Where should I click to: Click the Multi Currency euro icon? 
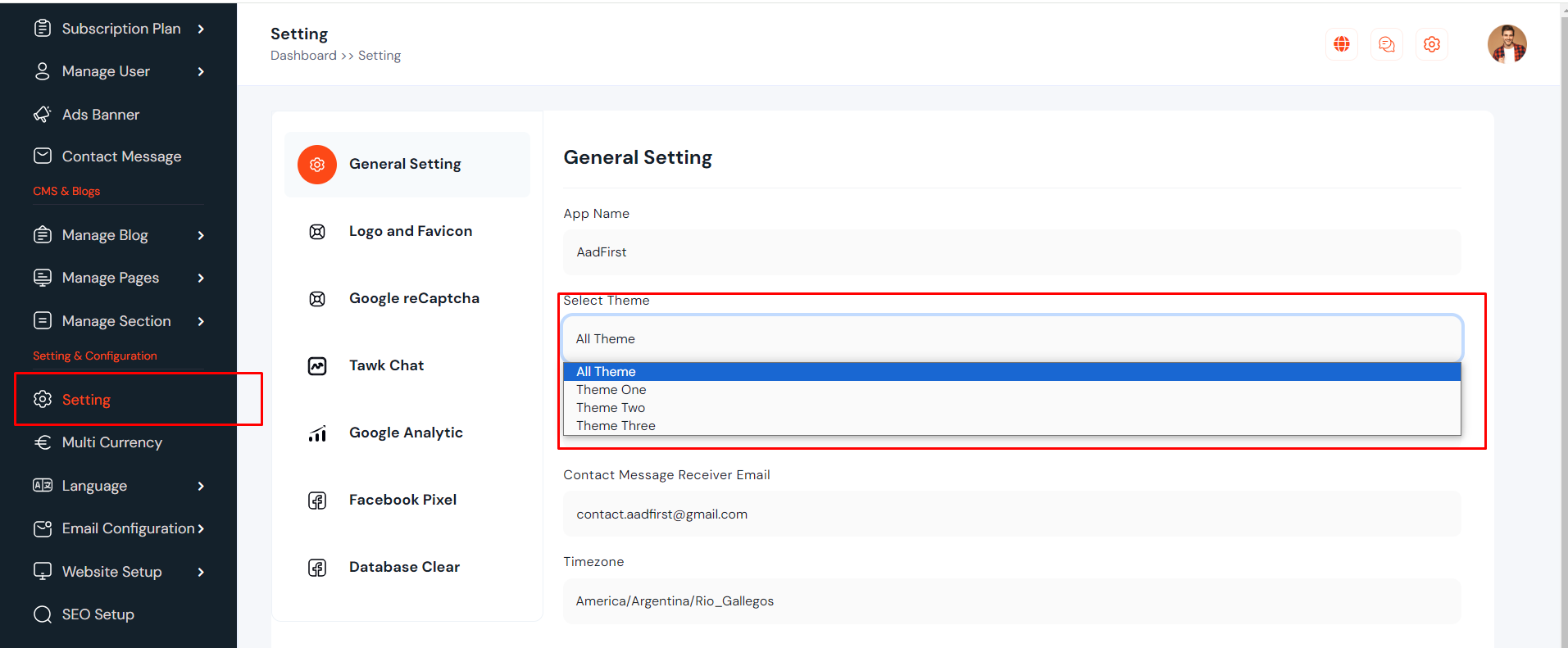(x=43, y=442)
